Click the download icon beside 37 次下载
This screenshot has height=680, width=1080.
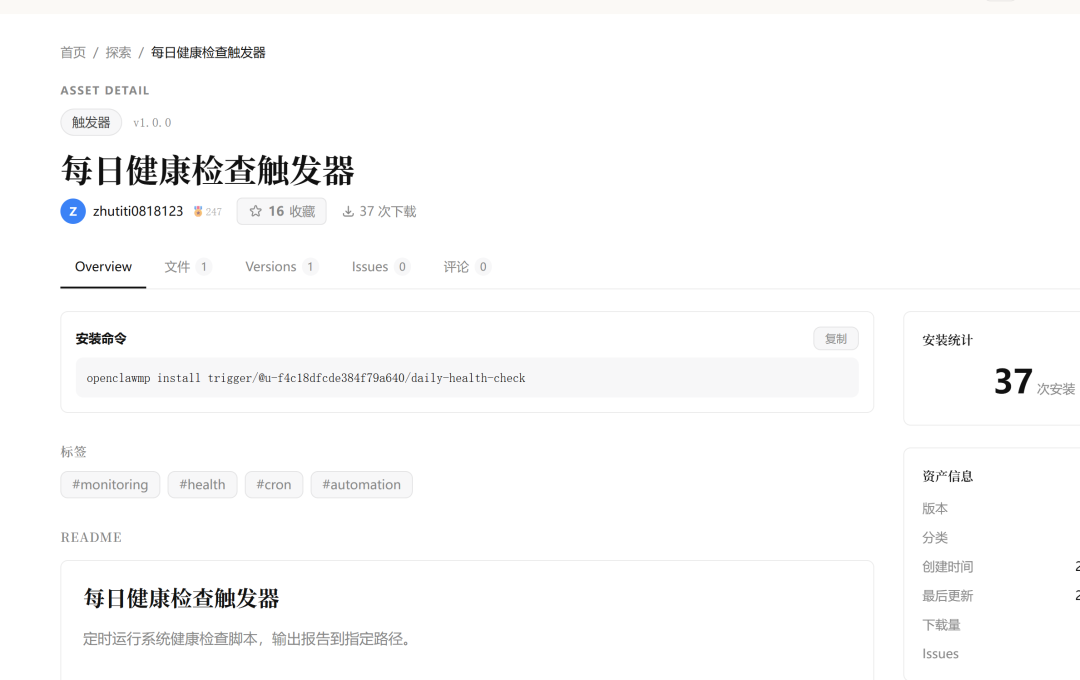(348, 212)
